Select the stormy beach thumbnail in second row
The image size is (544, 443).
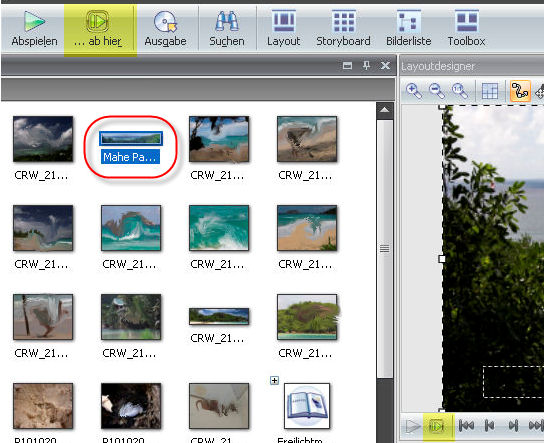coord(43,228)
